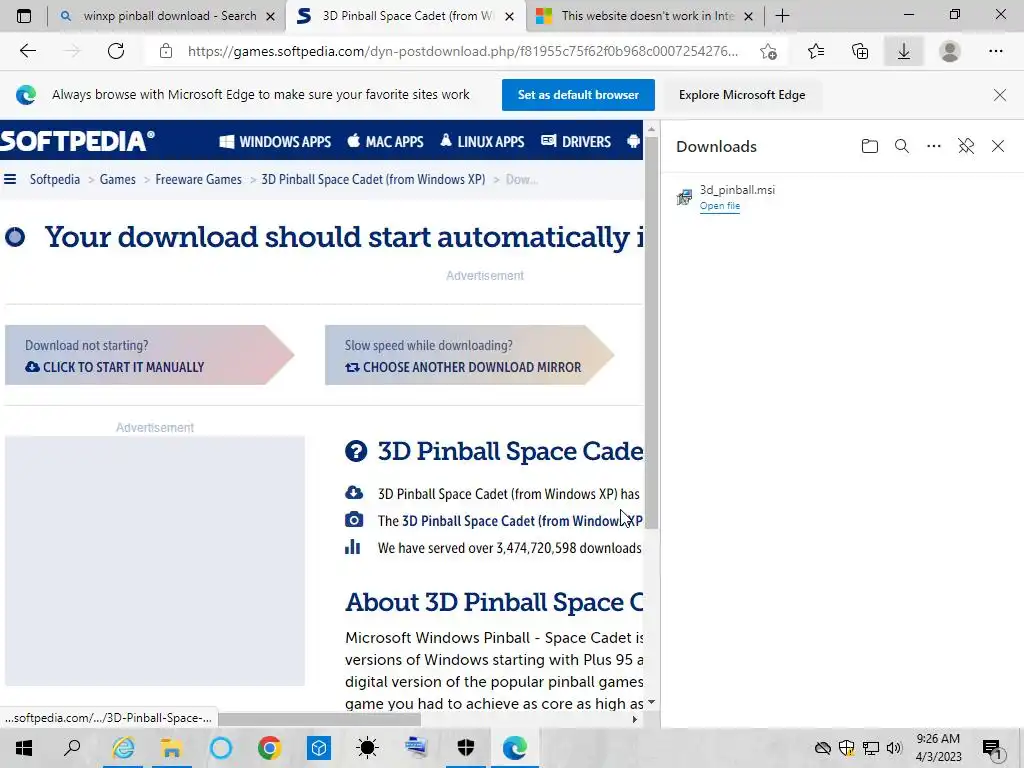Viewport: 1024px width, 768px height.
Task: Go to Games breadcrumb link
Action: point(118,180)
